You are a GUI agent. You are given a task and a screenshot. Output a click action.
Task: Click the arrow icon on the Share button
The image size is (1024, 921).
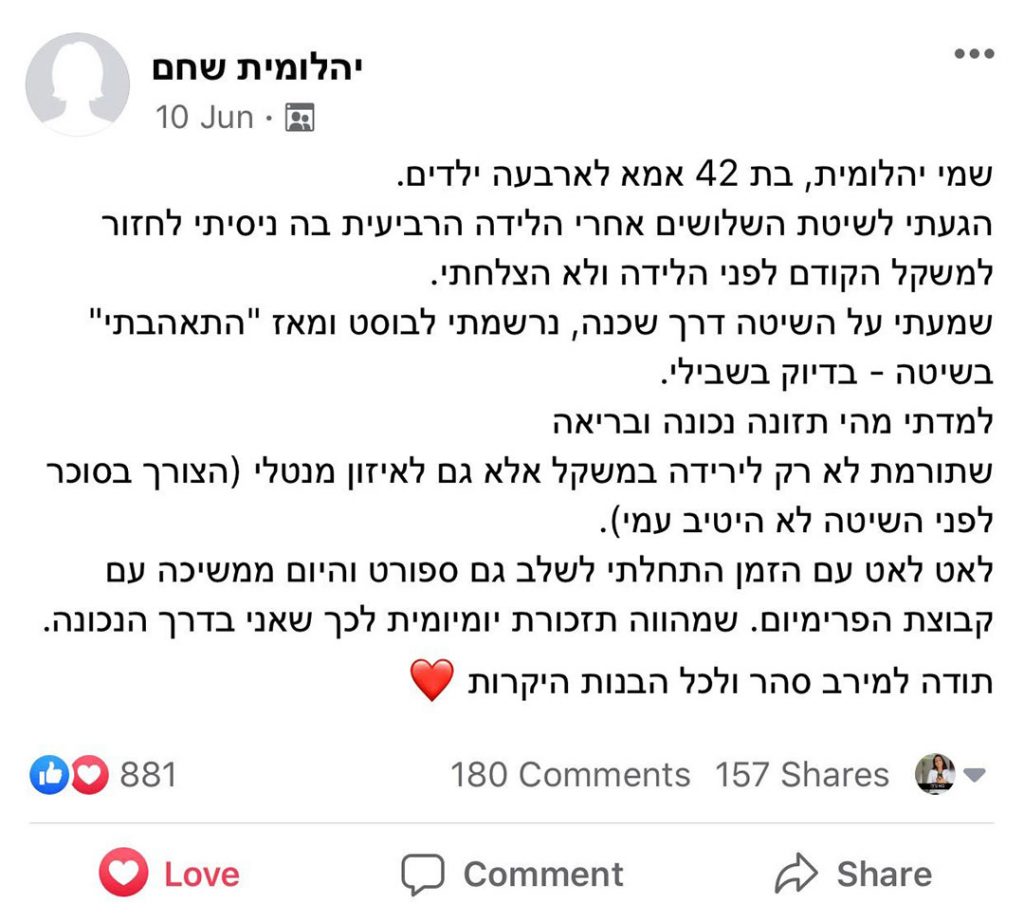coord(795,875)
